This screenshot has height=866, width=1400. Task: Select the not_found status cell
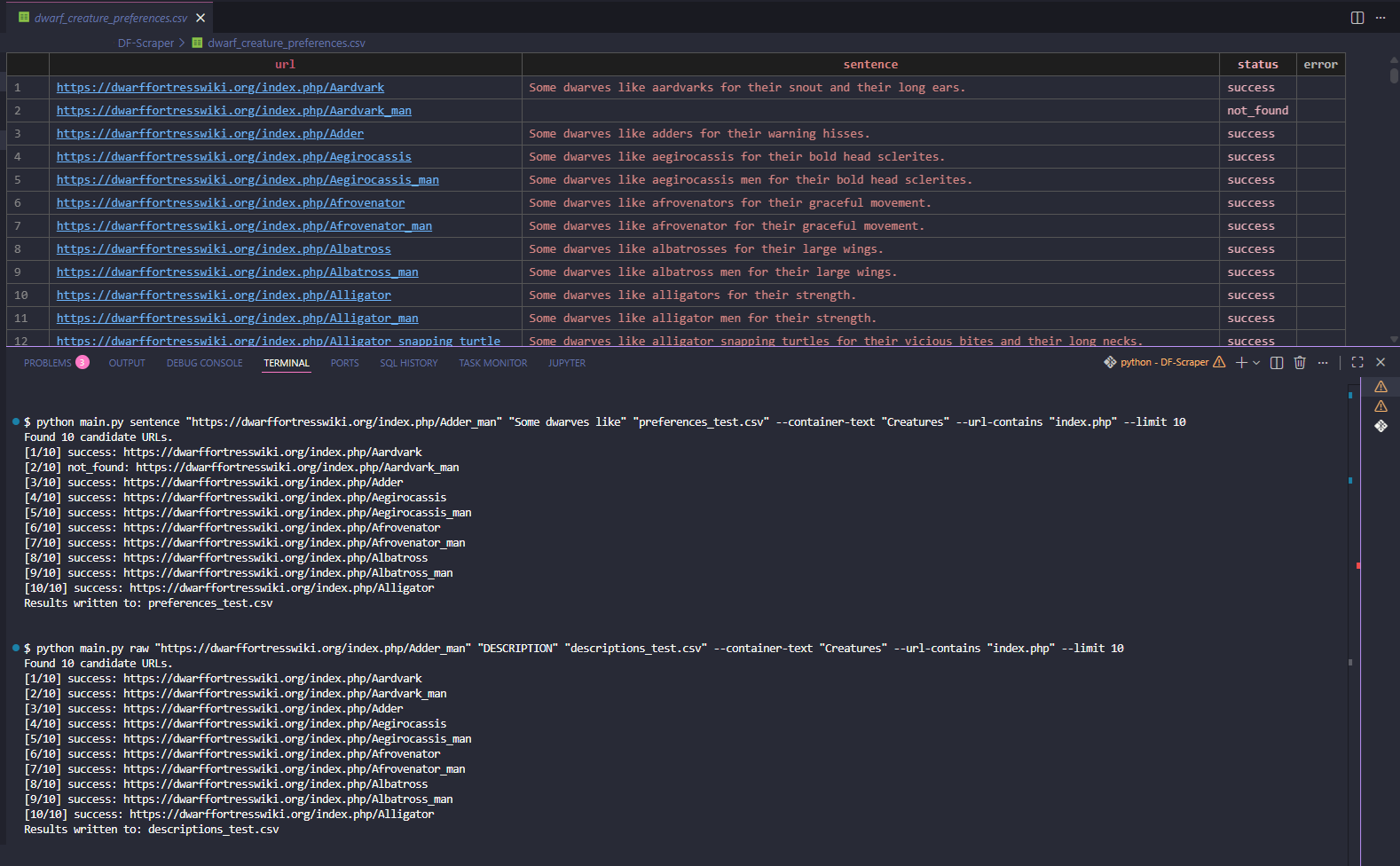1257,110
